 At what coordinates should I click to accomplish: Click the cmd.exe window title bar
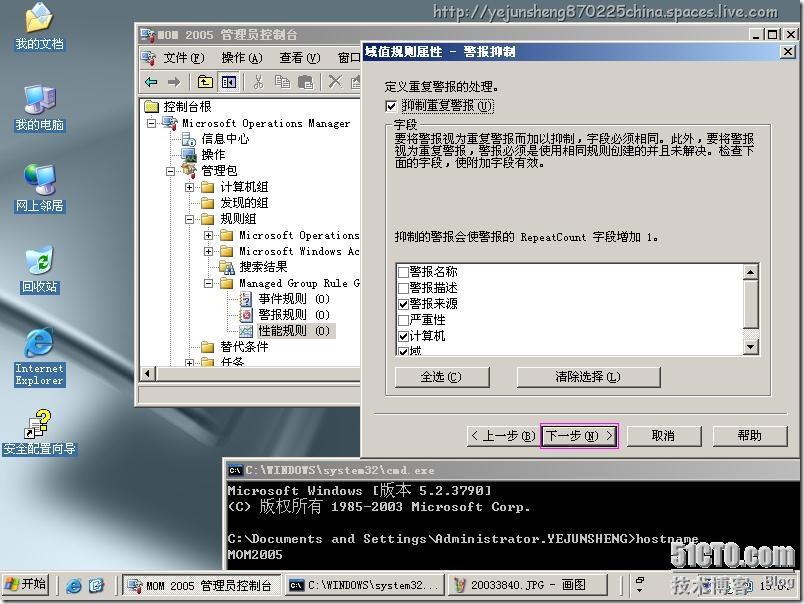(513, 470)
